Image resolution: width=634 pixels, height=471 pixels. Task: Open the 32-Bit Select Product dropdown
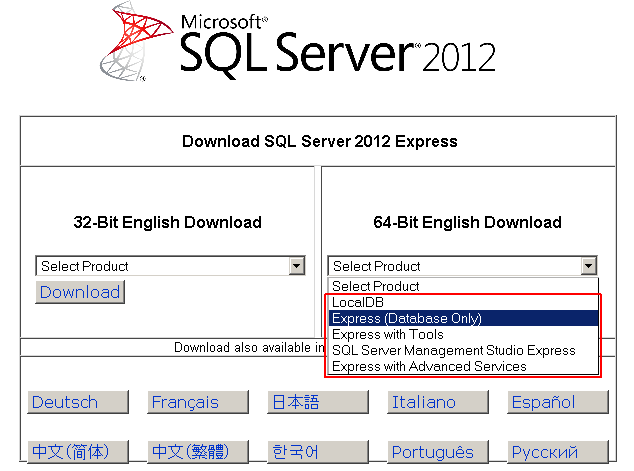point(170,266)
